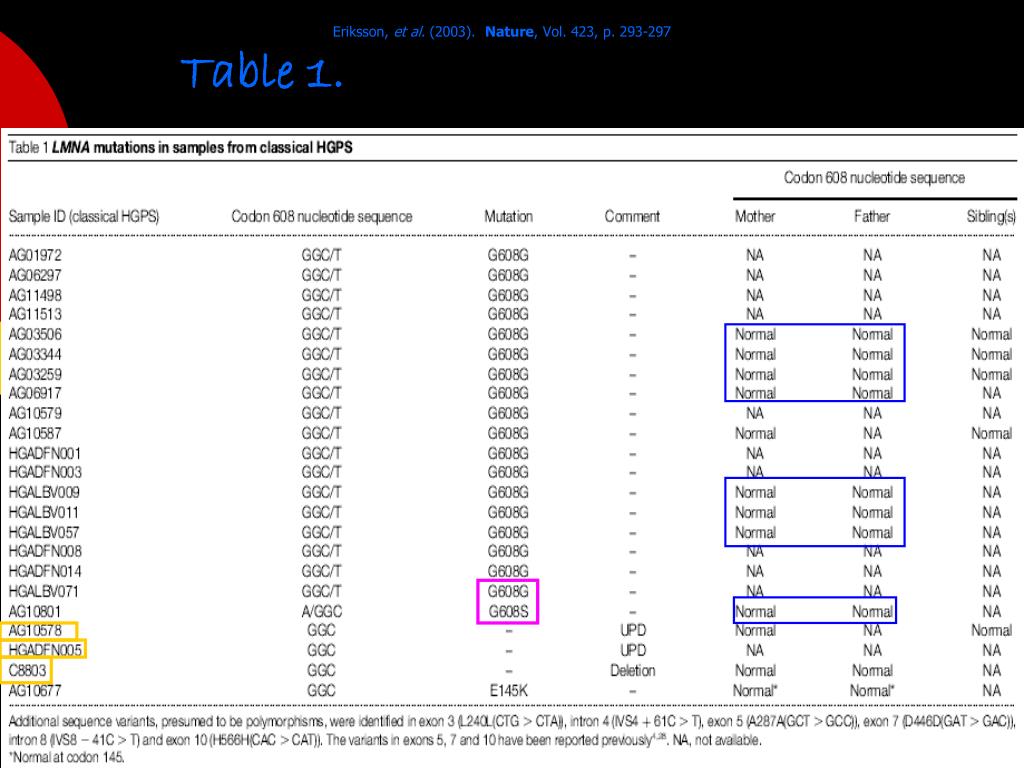This screenshot has width=1024, height=768.
Task: Select sample ID AG06297
Action: pyautogui.click(x=35, y=275)
